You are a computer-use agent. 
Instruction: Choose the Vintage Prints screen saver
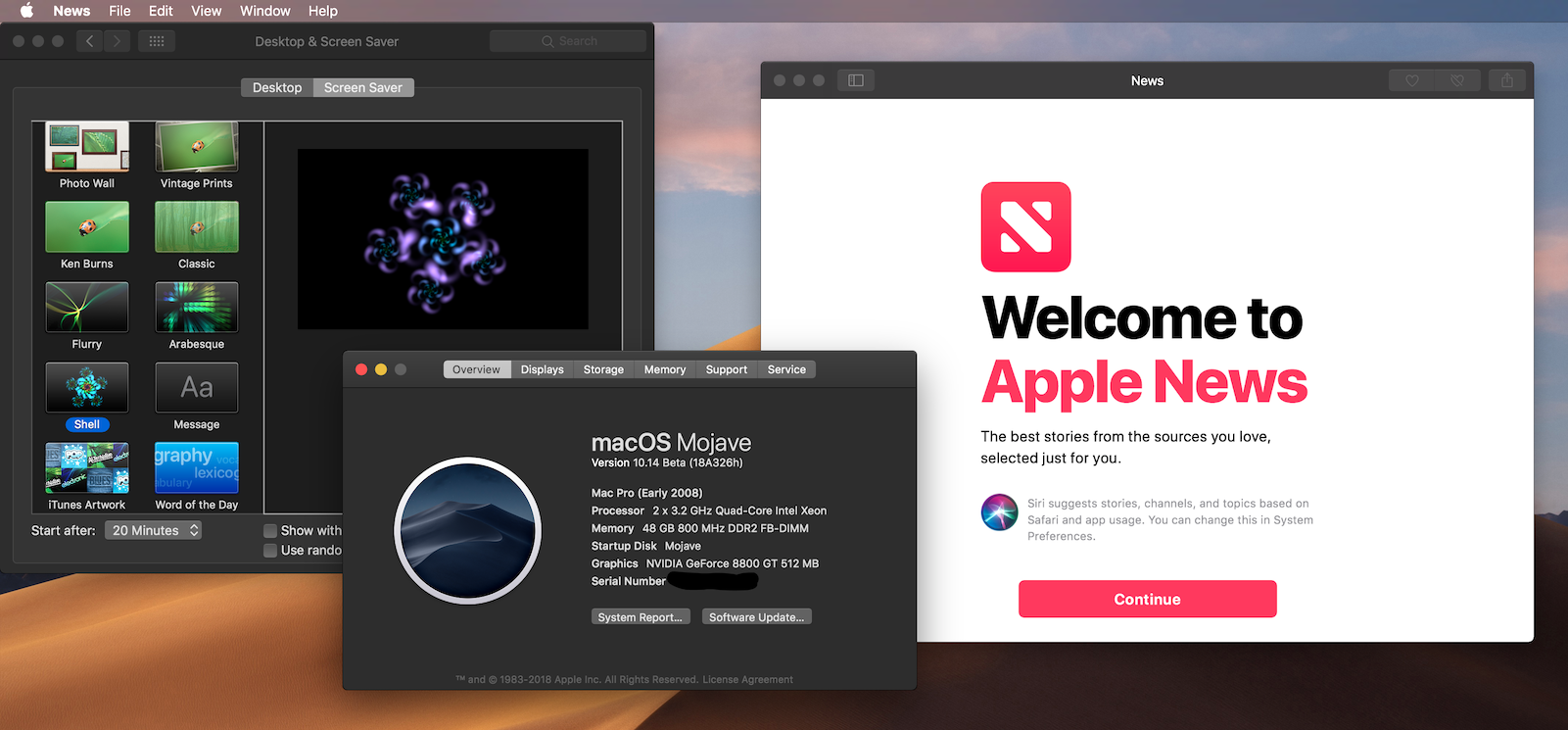(197, 156)
